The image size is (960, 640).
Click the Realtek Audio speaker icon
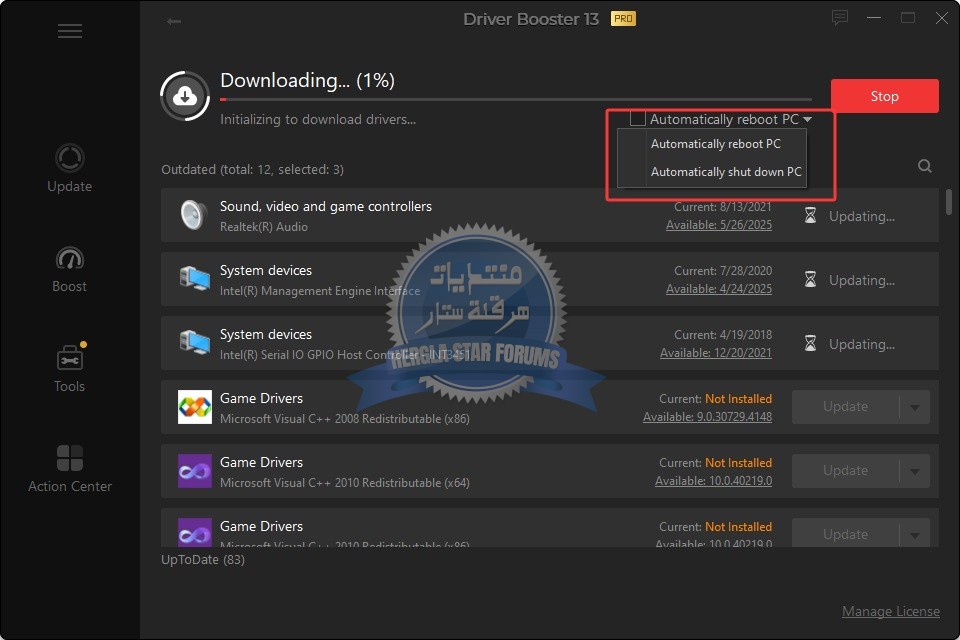pyautogui.click(x=193, y=216)
